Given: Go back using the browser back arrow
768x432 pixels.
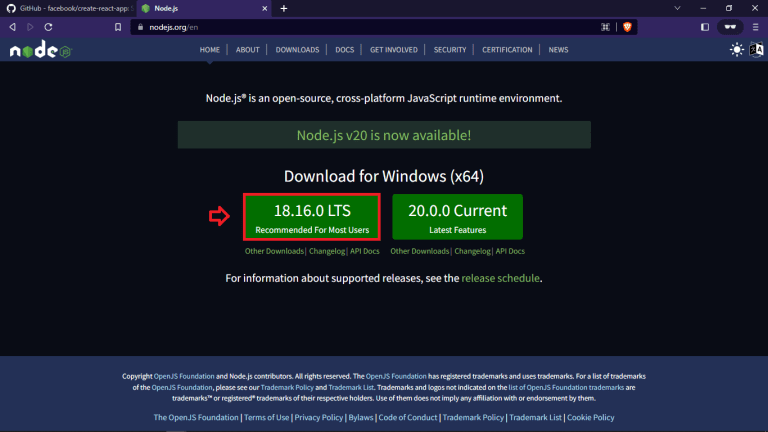Looking at the screenshot, I should point(12,27).
